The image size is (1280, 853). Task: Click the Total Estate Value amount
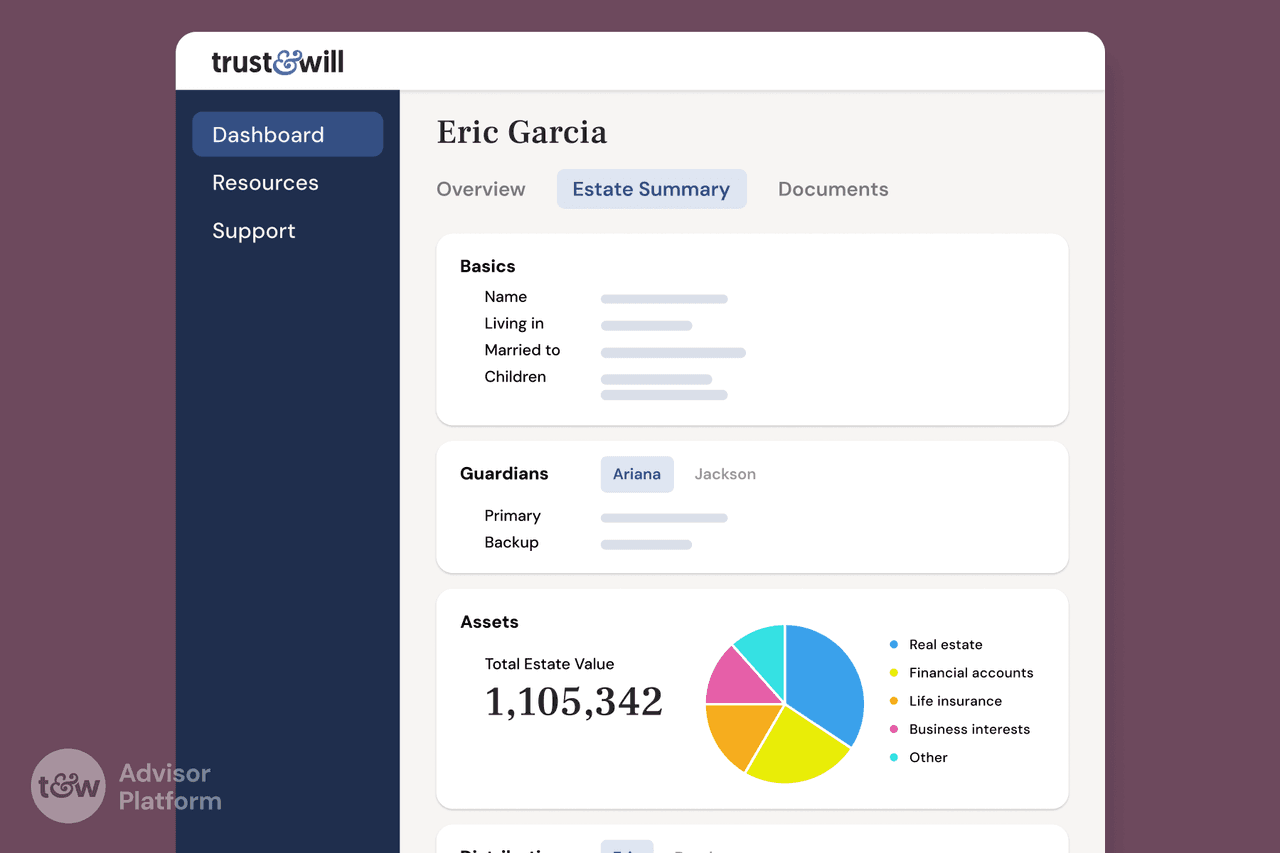tap(574, 702)
